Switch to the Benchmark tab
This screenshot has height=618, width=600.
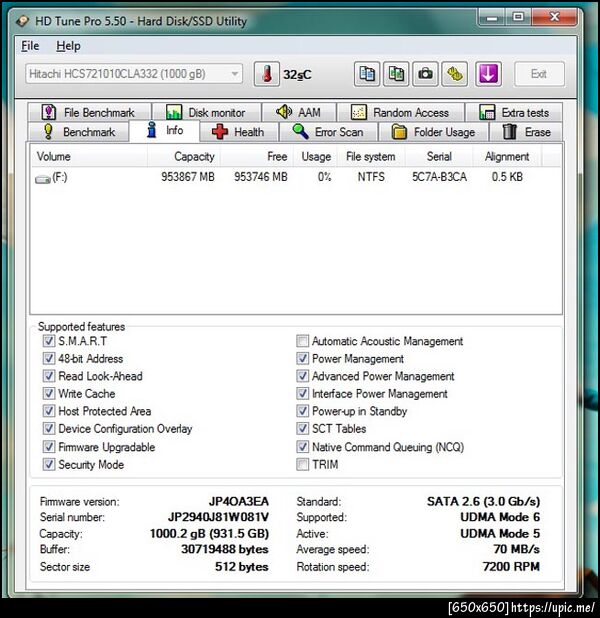tap(78, 132)
